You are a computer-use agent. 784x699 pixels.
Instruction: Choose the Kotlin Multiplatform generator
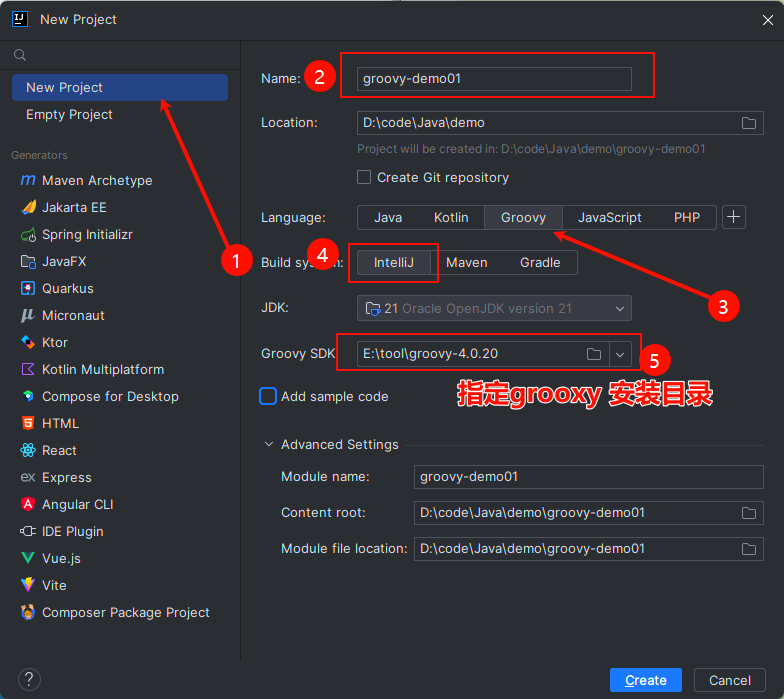120,369
